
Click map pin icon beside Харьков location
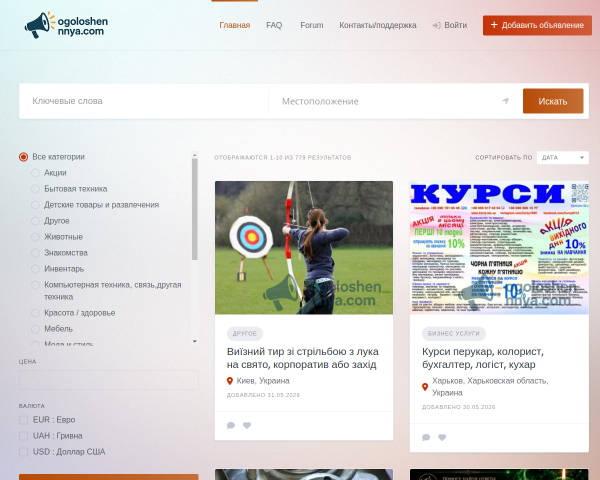point(425,387)
